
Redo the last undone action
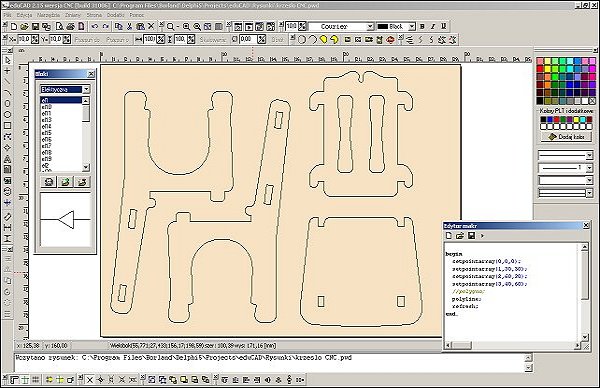coord(106,26)
